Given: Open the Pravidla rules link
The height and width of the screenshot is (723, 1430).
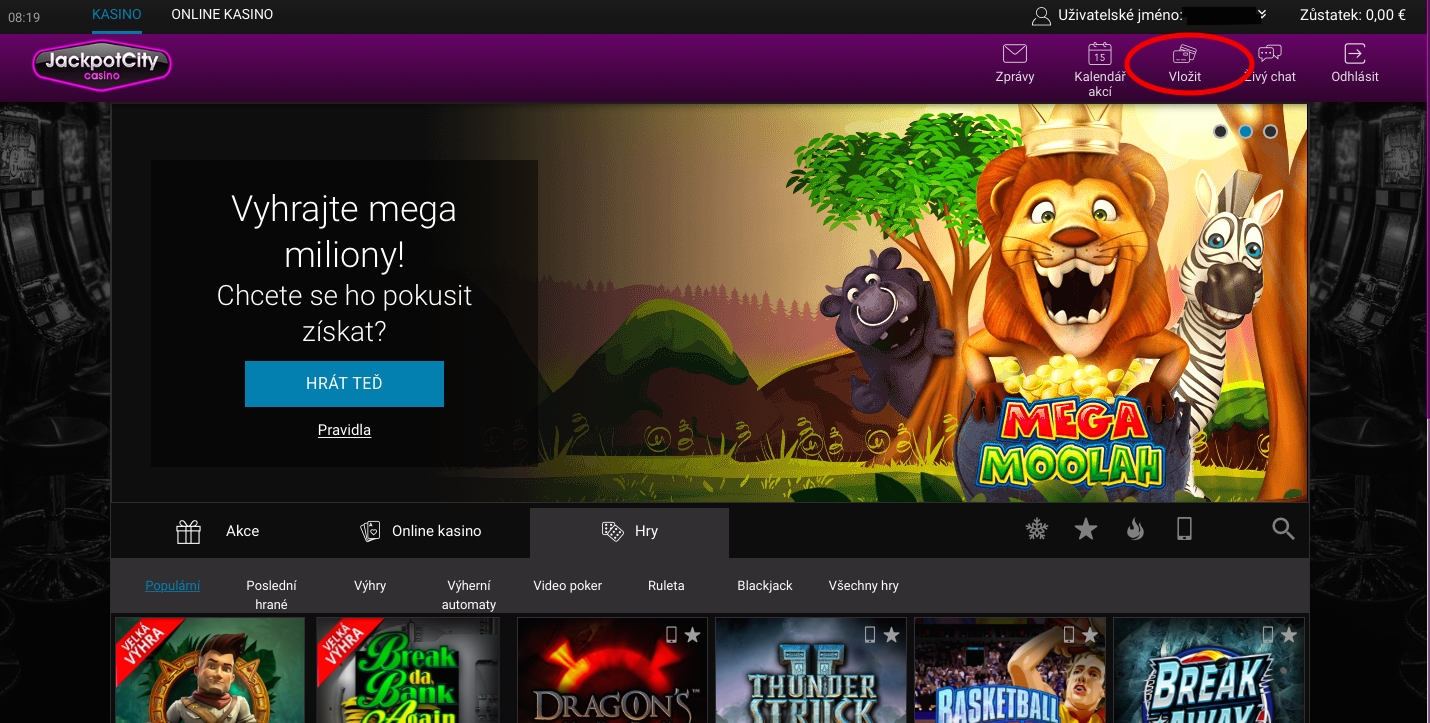Looking at the screenshot, I should pos(344,430).
